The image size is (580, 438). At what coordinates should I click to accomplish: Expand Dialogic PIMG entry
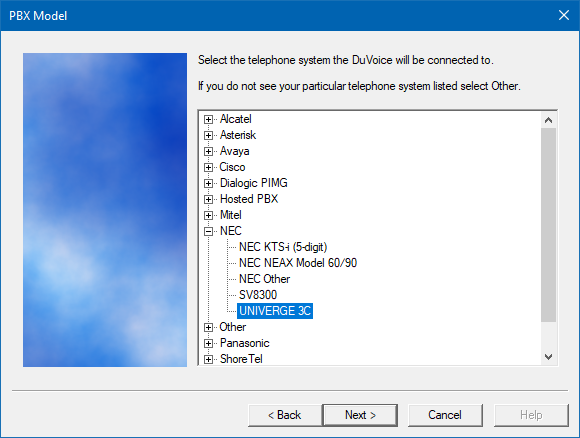[208, 183]
